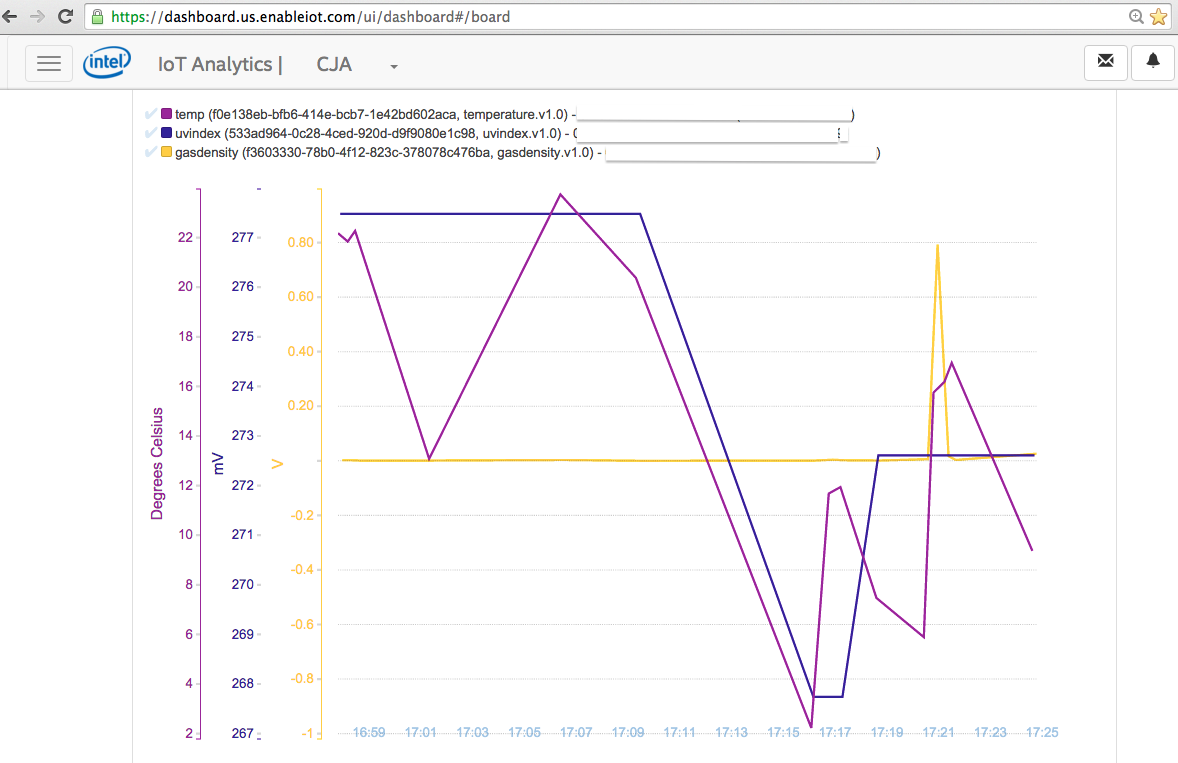
Task: Reload the page in the browser
Action: (x=65, y=16)
